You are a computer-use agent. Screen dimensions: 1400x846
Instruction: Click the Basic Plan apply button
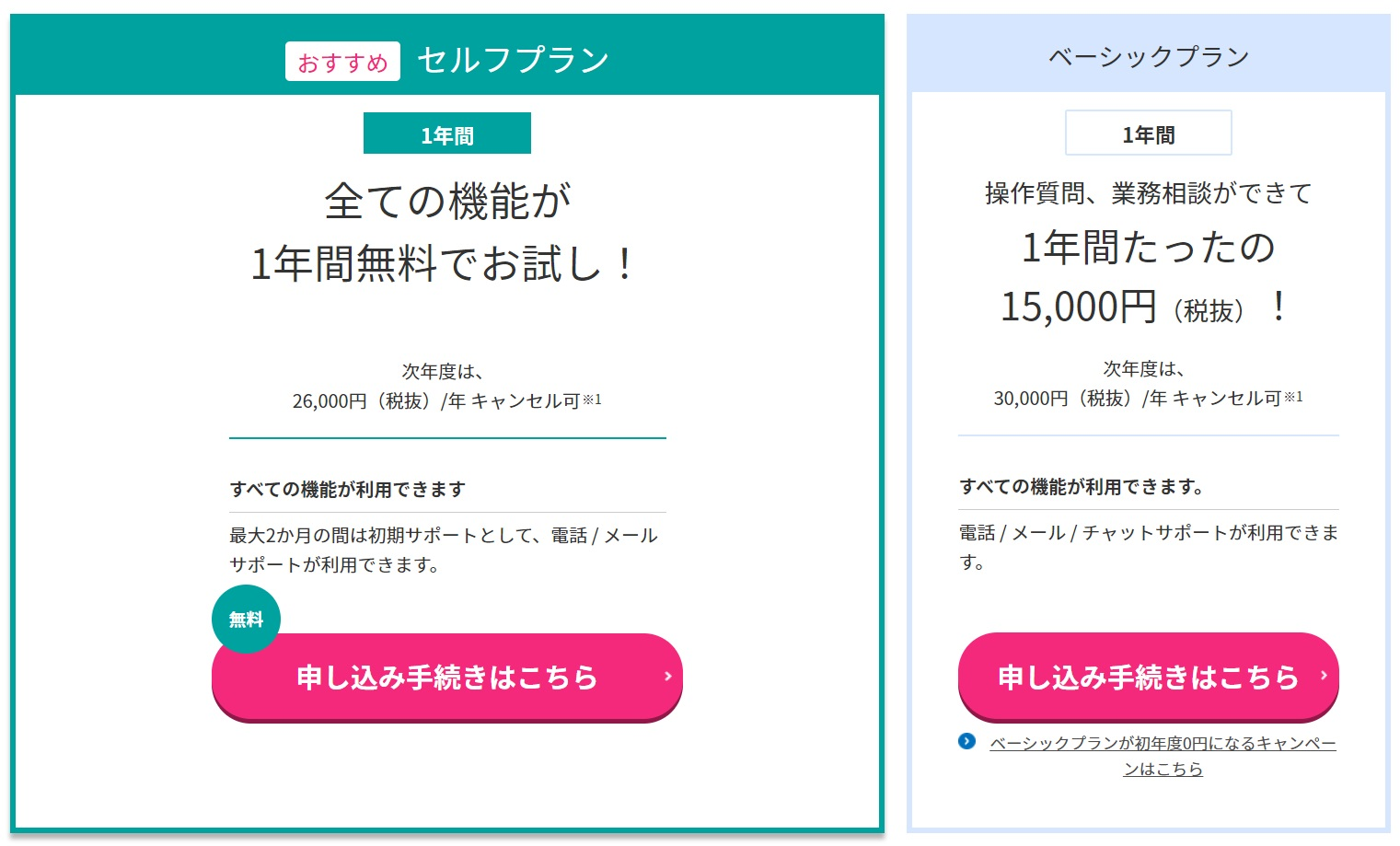(x=1147, y=678)
